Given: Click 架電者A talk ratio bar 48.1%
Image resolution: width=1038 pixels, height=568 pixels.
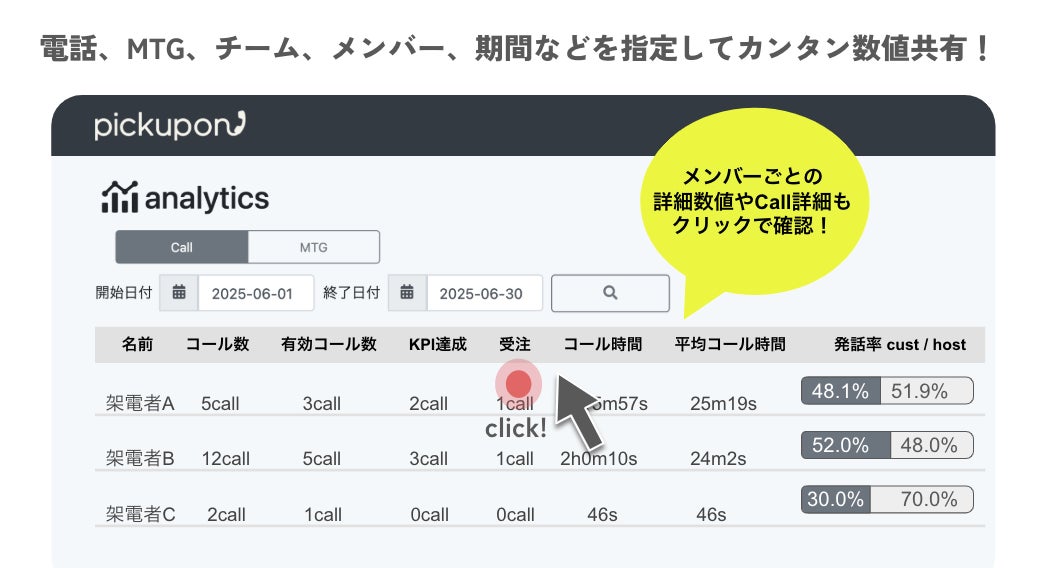Looking at the screenshot, I should coord(840,391).
